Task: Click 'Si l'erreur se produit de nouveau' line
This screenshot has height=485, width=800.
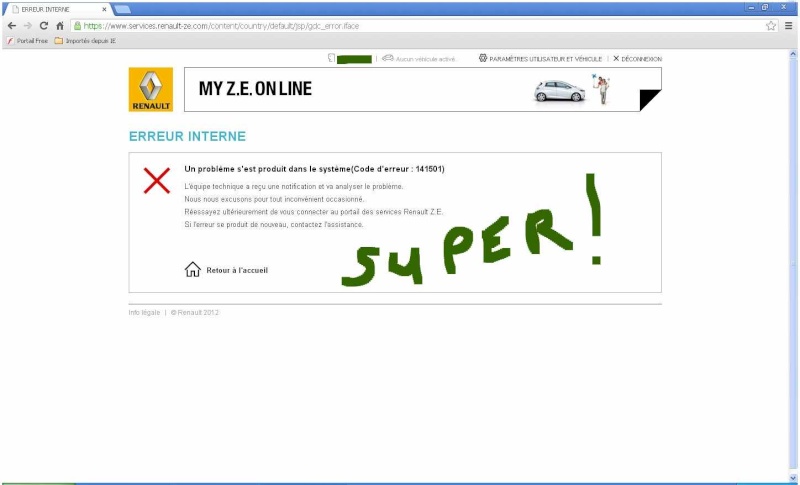Action: pos(274,224)
